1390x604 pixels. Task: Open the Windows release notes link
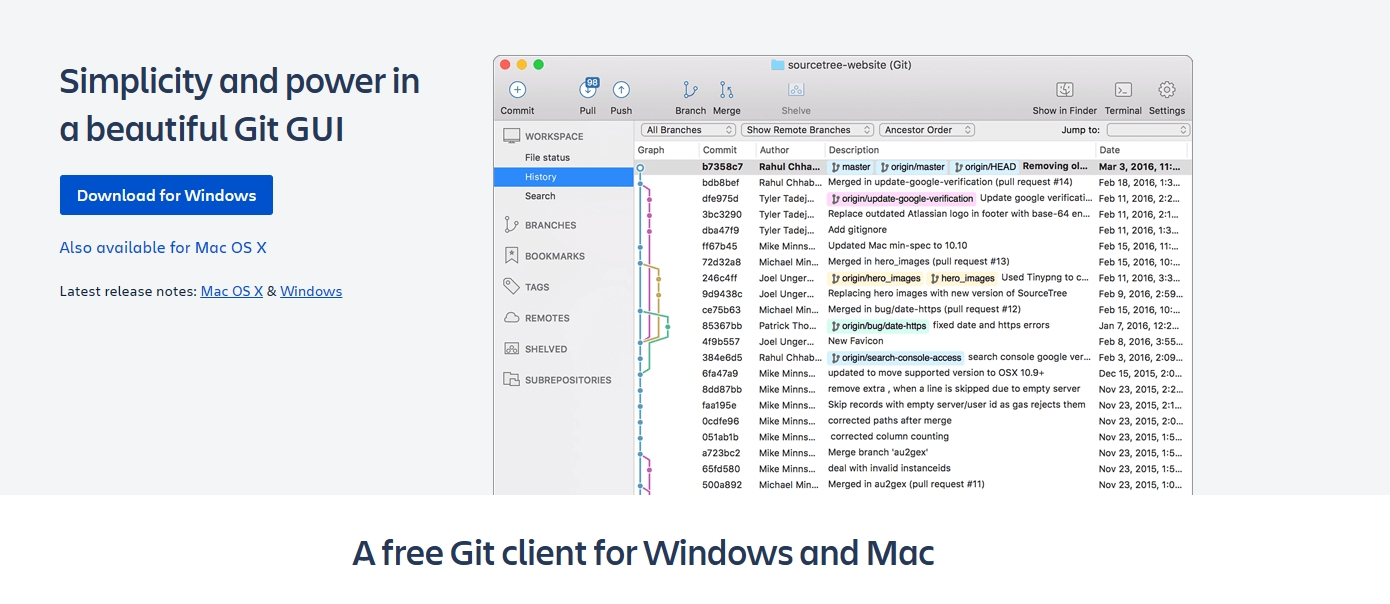coord(311,291)
